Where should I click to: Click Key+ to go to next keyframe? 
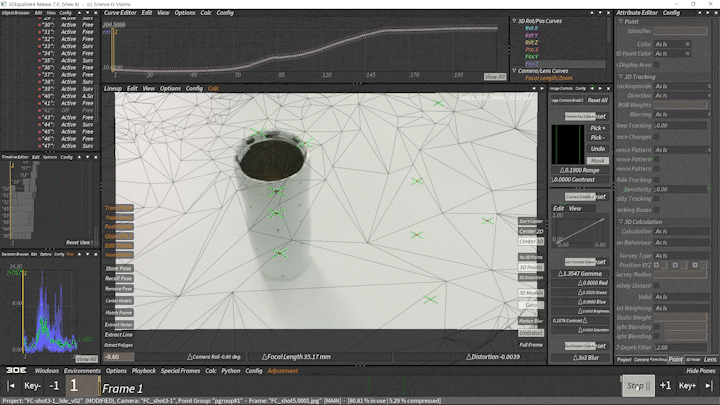687,386
